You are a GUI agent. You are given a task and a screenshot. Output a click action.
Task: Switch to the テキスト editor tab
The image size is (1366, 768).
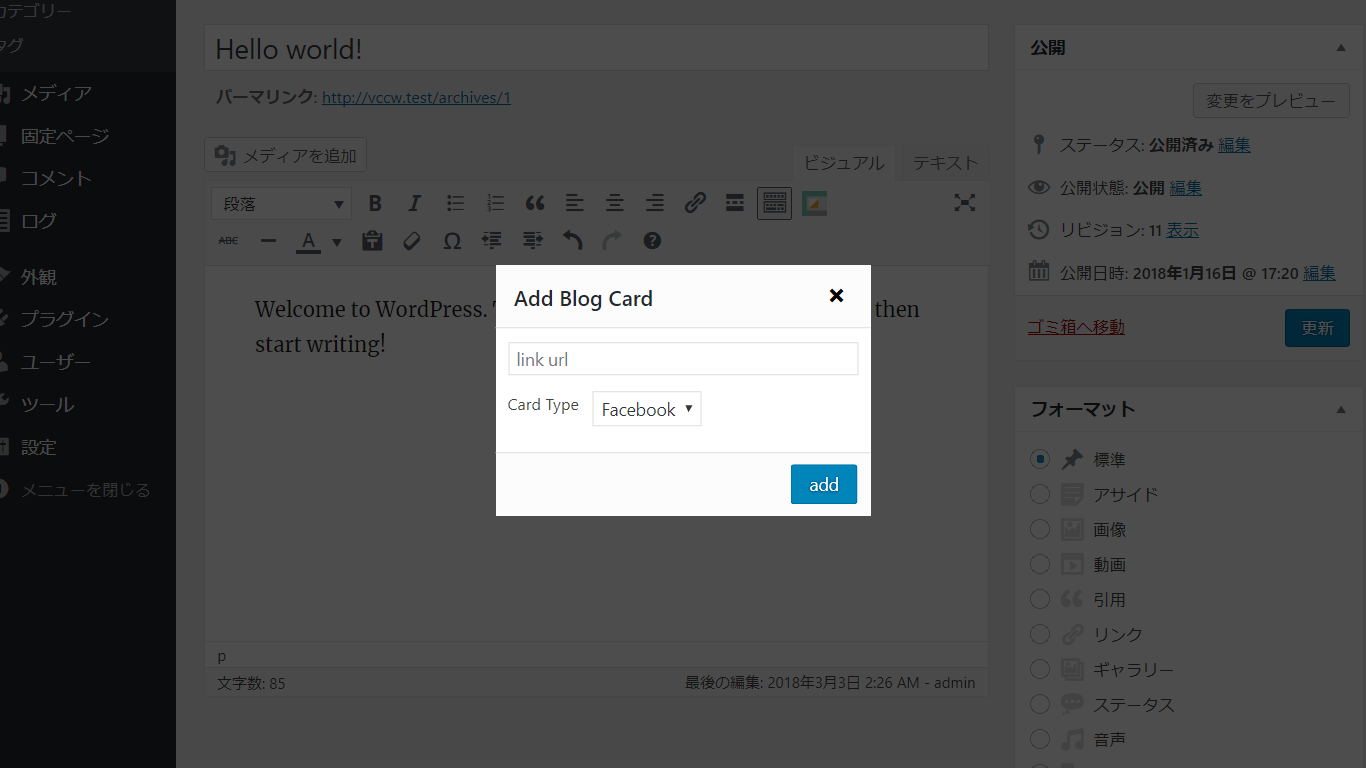[943, 162]
